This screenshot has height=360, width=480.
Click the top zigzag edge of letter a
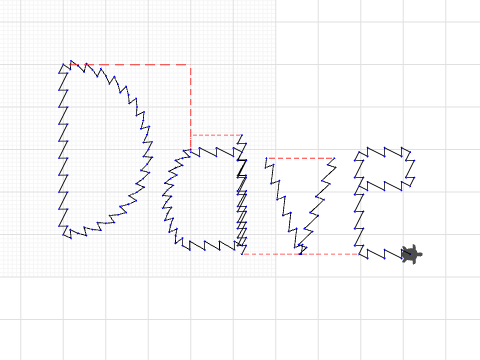(x=213, y=152)
